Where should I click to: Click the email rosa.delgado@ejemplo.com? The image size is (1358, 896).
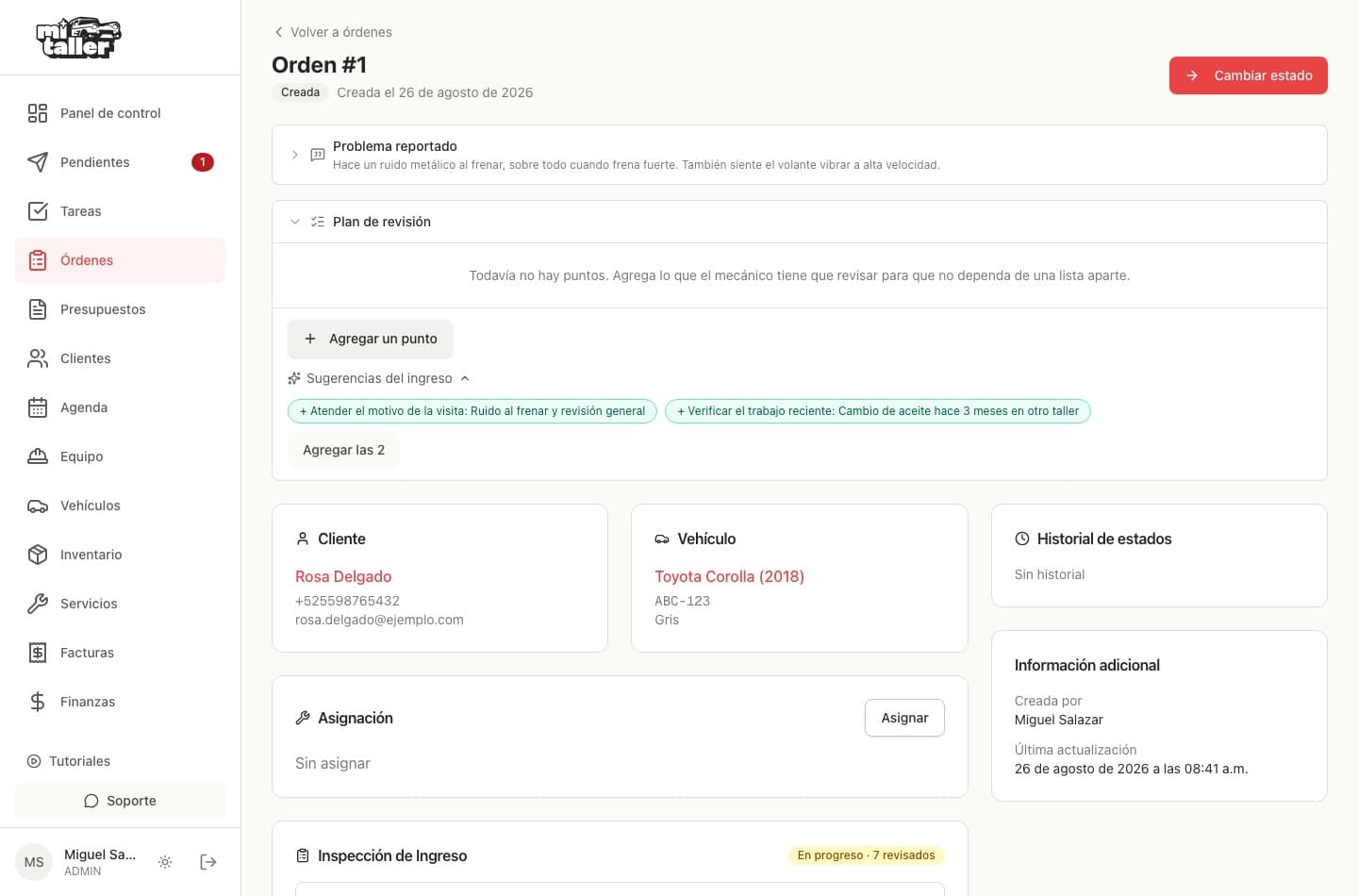(x=379, y=620)
